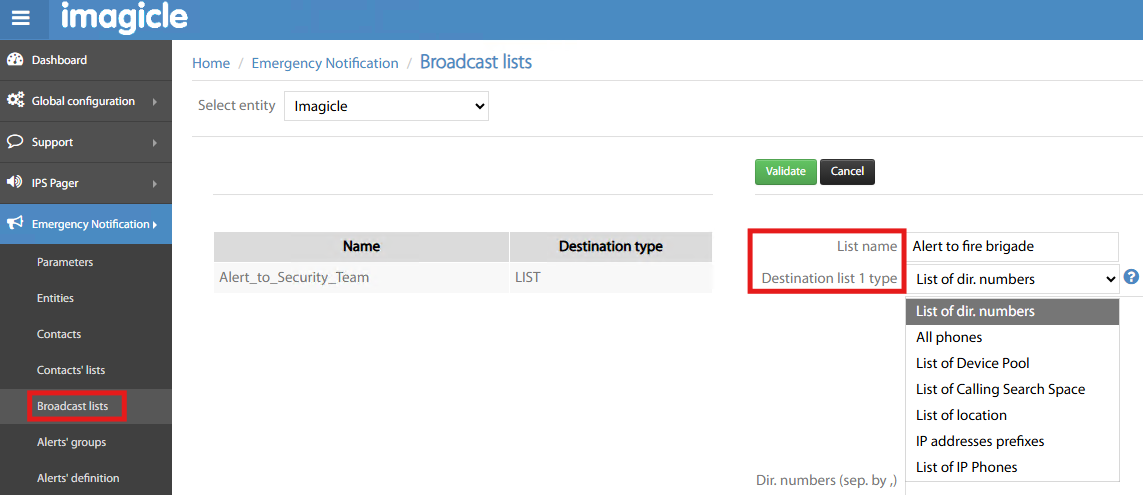Select List of Device Pool option
Image resolution: width=1143 pixels, height=495 pixels.
pyautogui.click(x=972, y=363)
